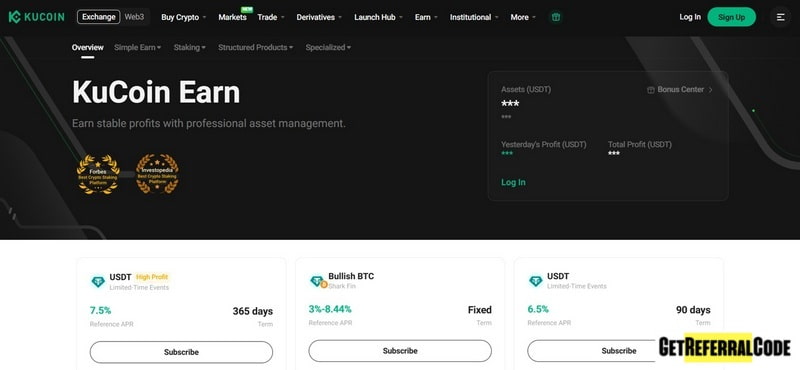
Task: Click the 7.5% reference APR value
Action: click(x=101, y=310)
